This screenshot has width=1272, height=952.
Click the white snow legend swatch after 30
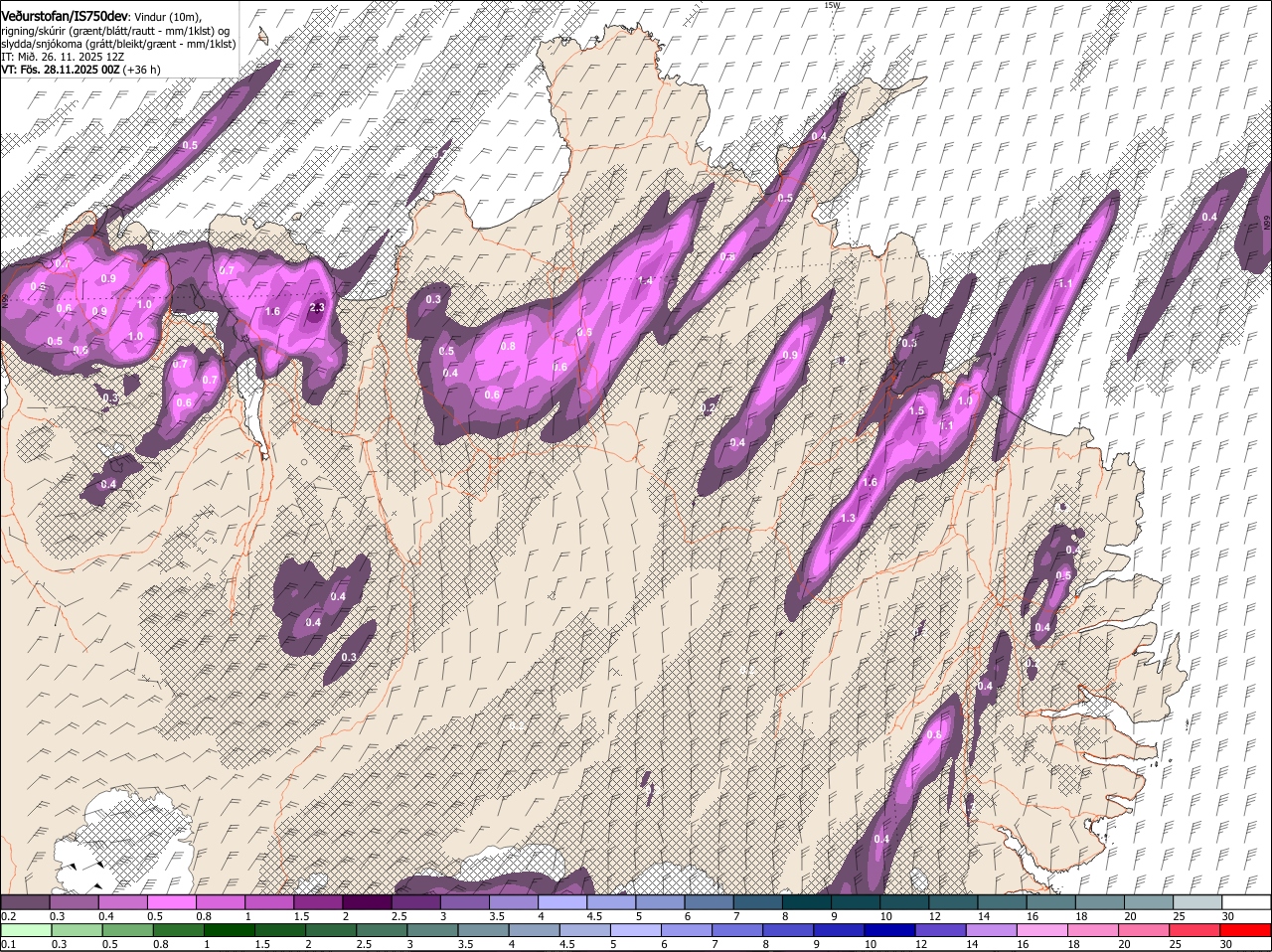[1246, 902]
